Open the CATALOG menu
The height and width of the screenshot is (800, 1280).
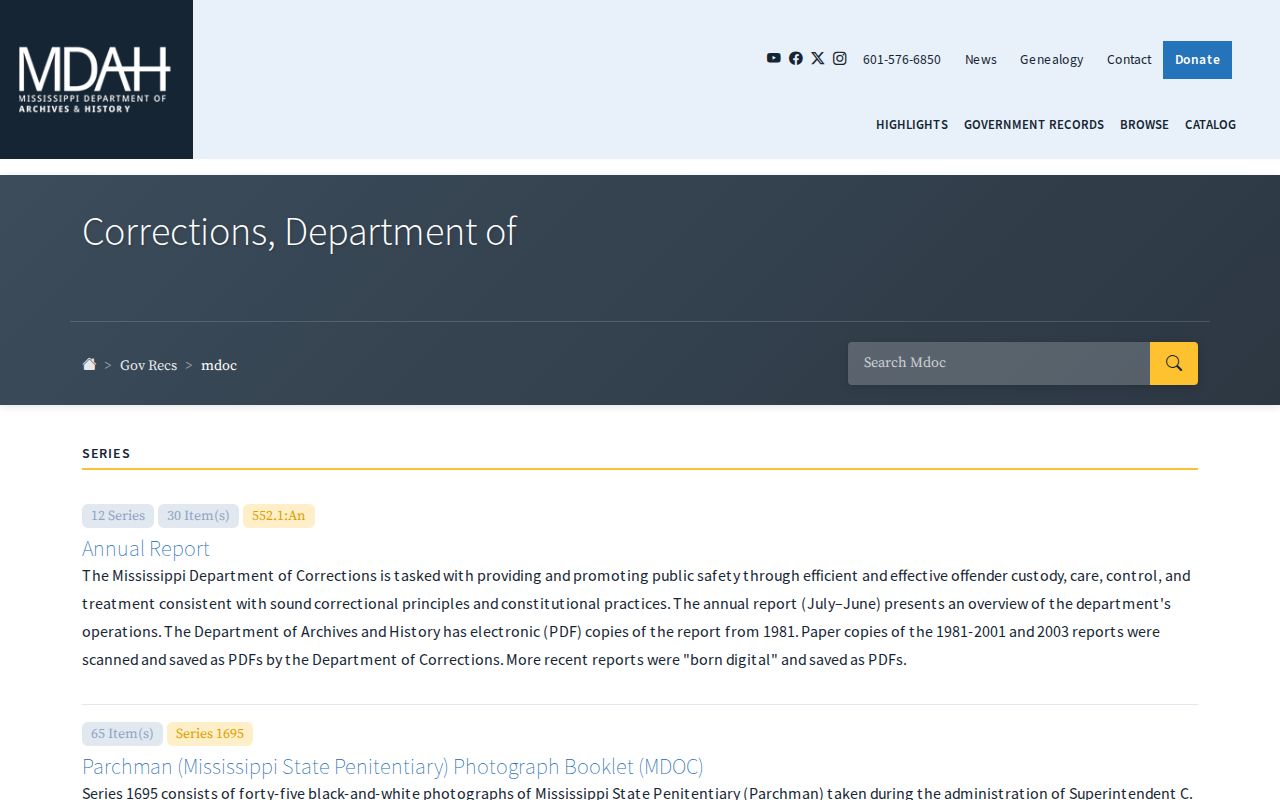coord(1210,124)
